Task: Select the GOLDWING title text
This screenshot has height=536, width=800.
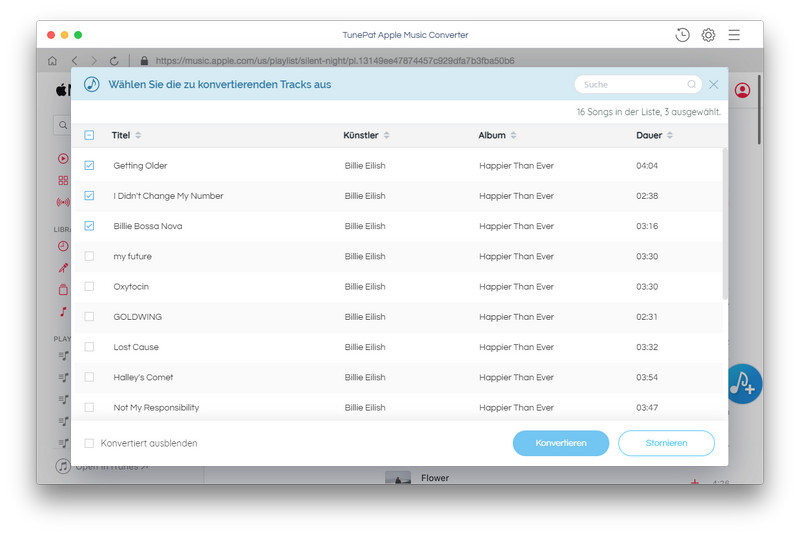Action: click(x=138, y=317)
